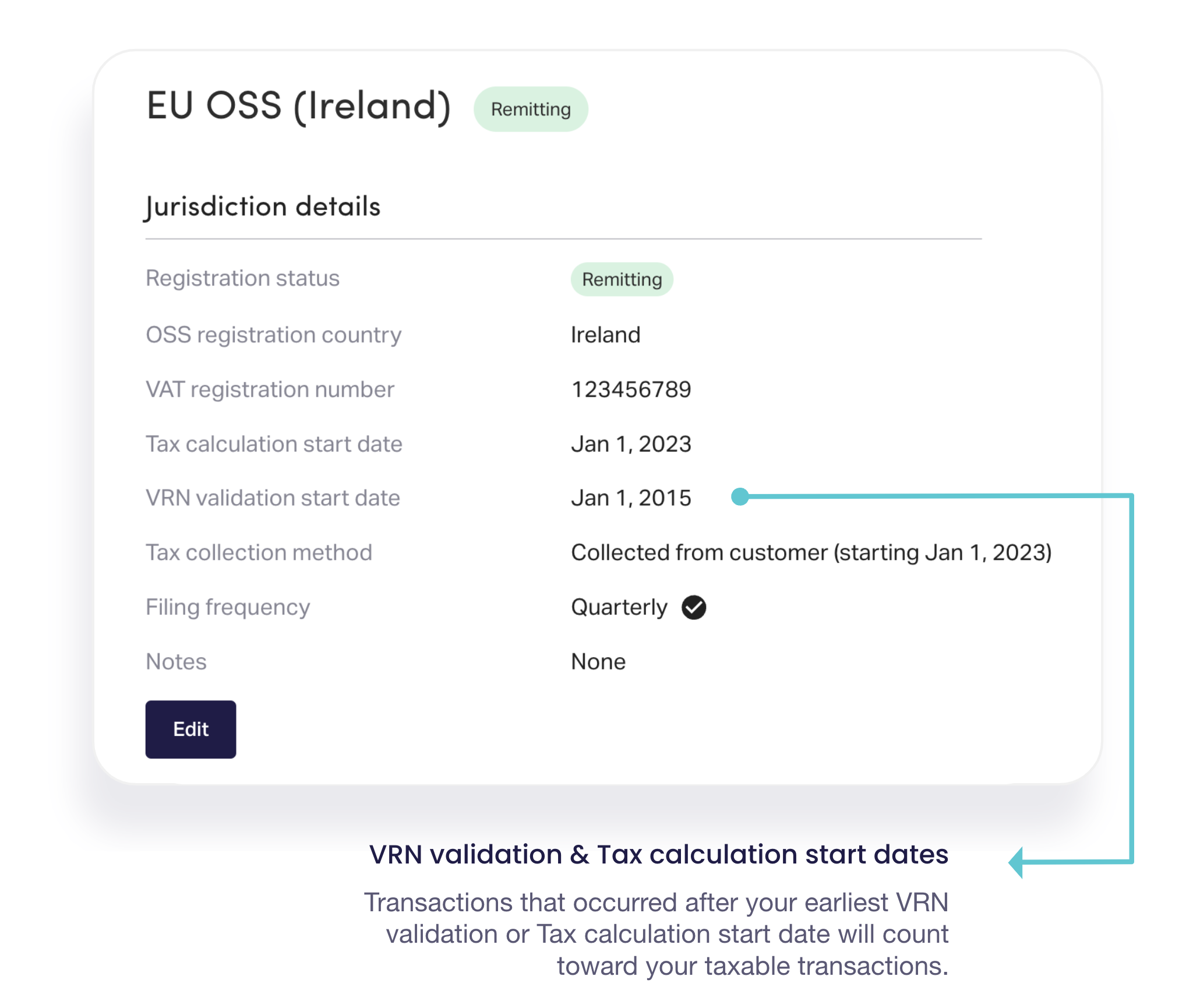Viewport: 1200px width, 1008px height.
Task: Click the checkmark icon beside Quarterly
Action: 694,607
